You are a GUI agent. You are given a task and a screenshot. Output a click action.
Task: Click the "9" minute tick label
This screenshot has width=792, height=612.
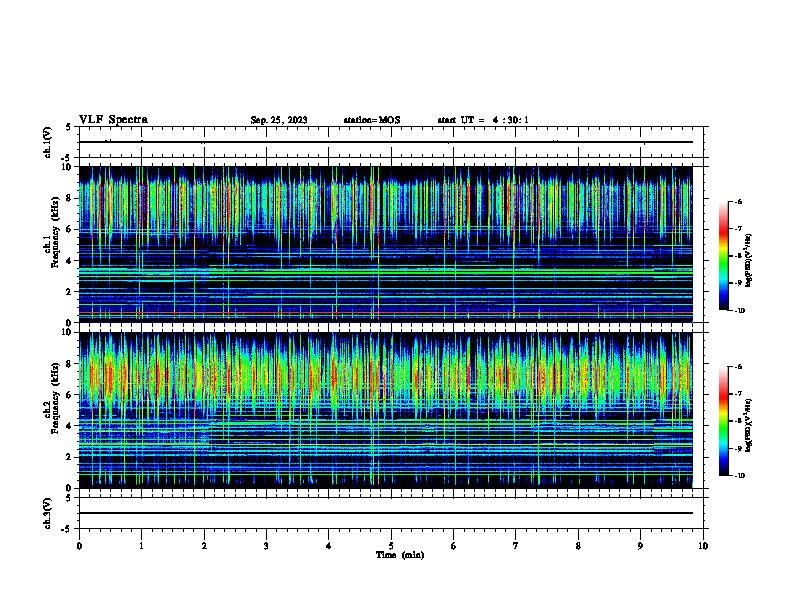(640, 546)
